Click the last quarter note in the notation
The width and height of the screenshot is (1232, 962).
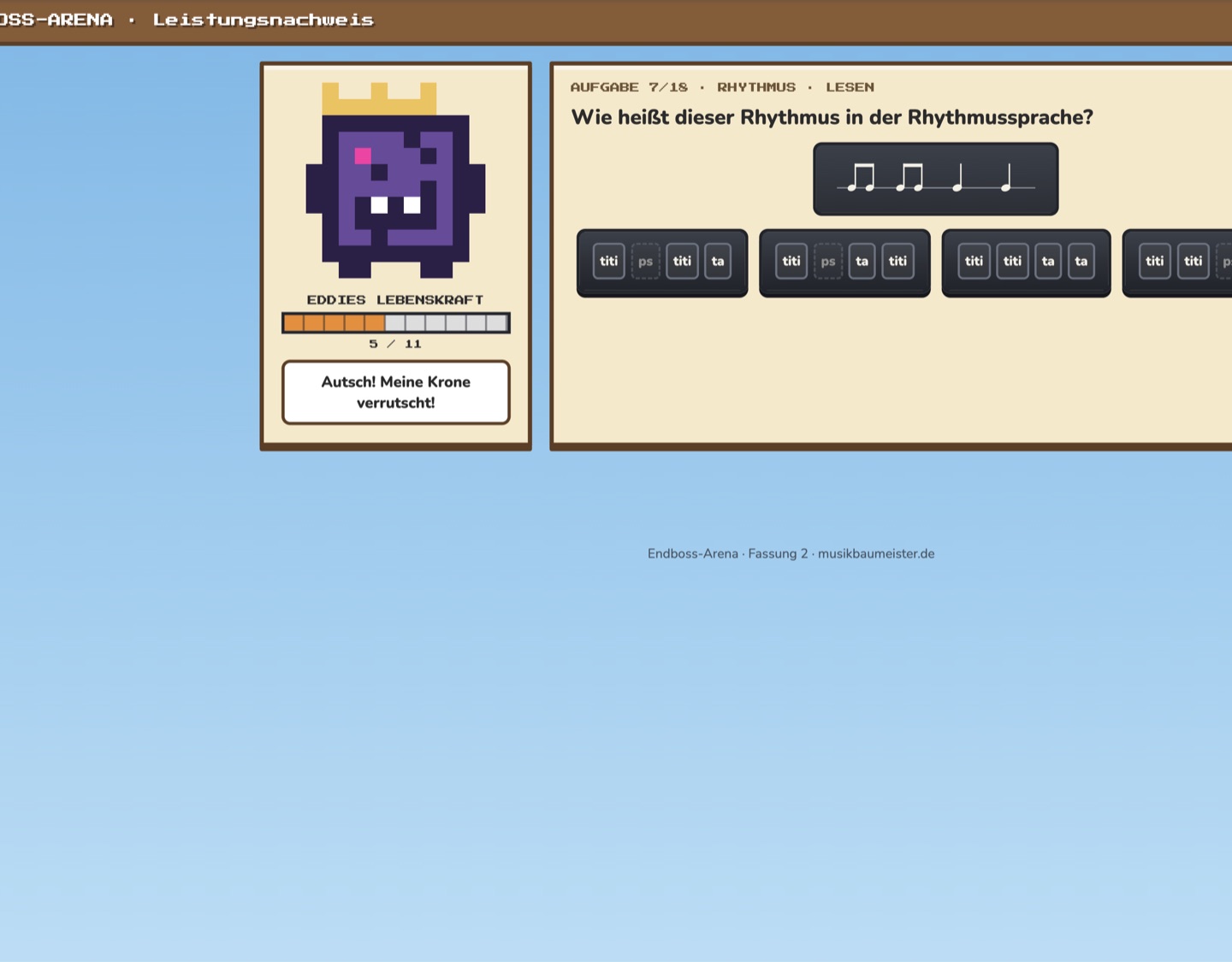tap(1007, 178)
